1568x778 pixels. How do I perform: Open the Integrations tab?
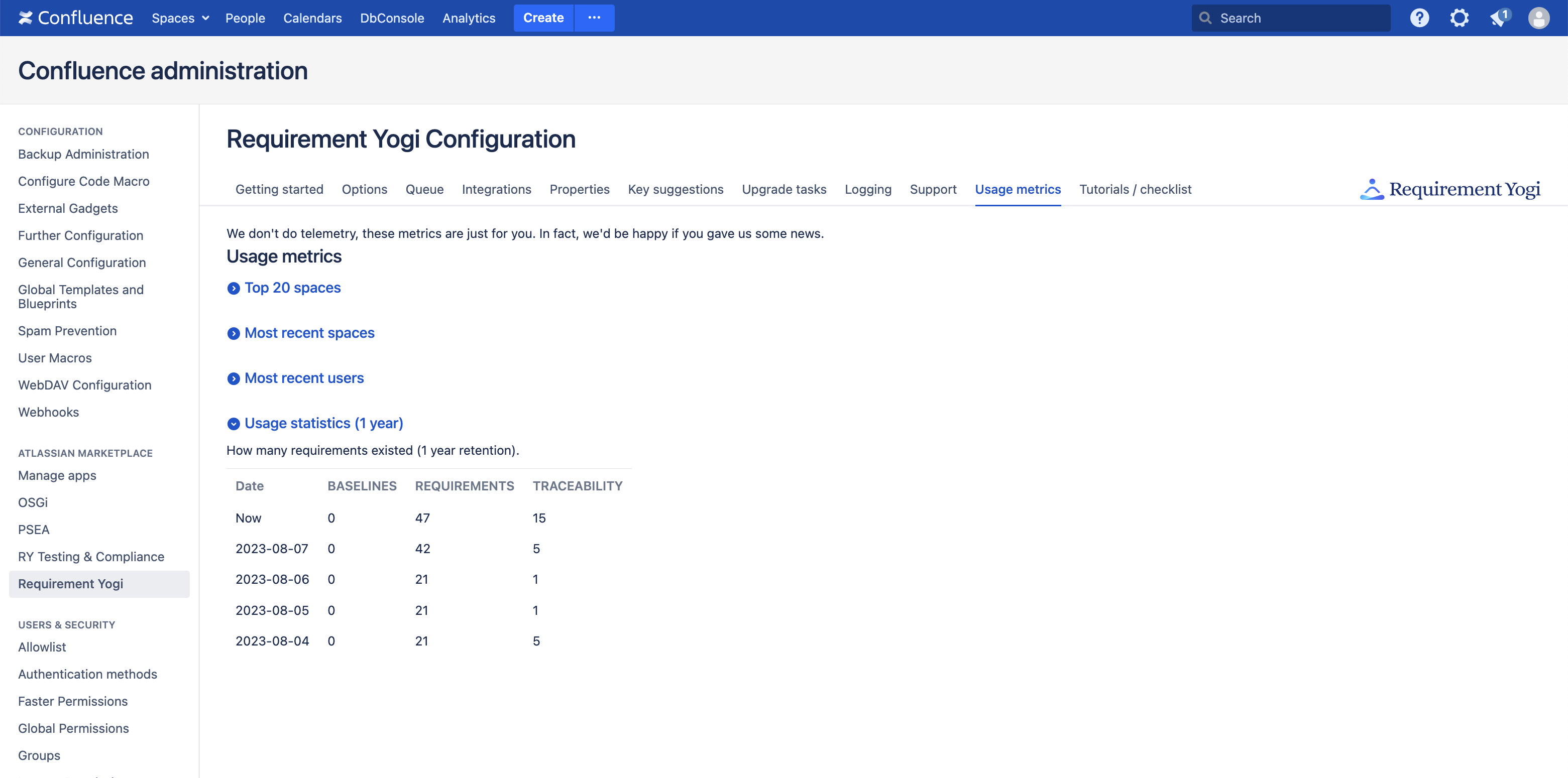coord(496,189)
